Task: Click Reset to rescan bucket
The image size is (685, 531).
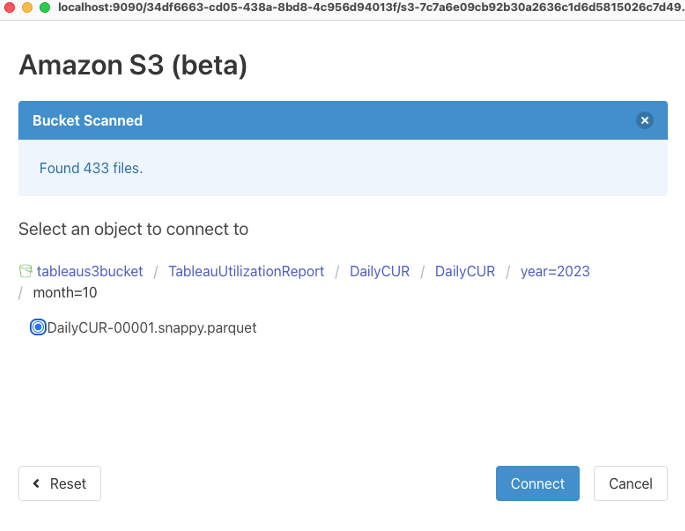Action: 59,484
